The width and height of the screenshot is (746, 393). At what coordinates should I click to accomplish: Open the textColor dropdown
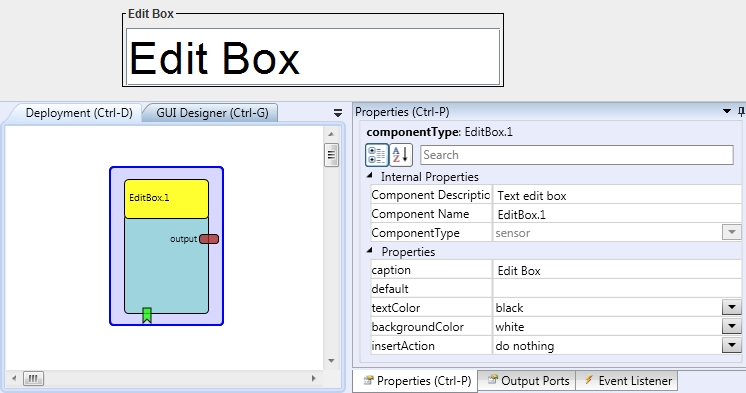[x=732, y=307]
